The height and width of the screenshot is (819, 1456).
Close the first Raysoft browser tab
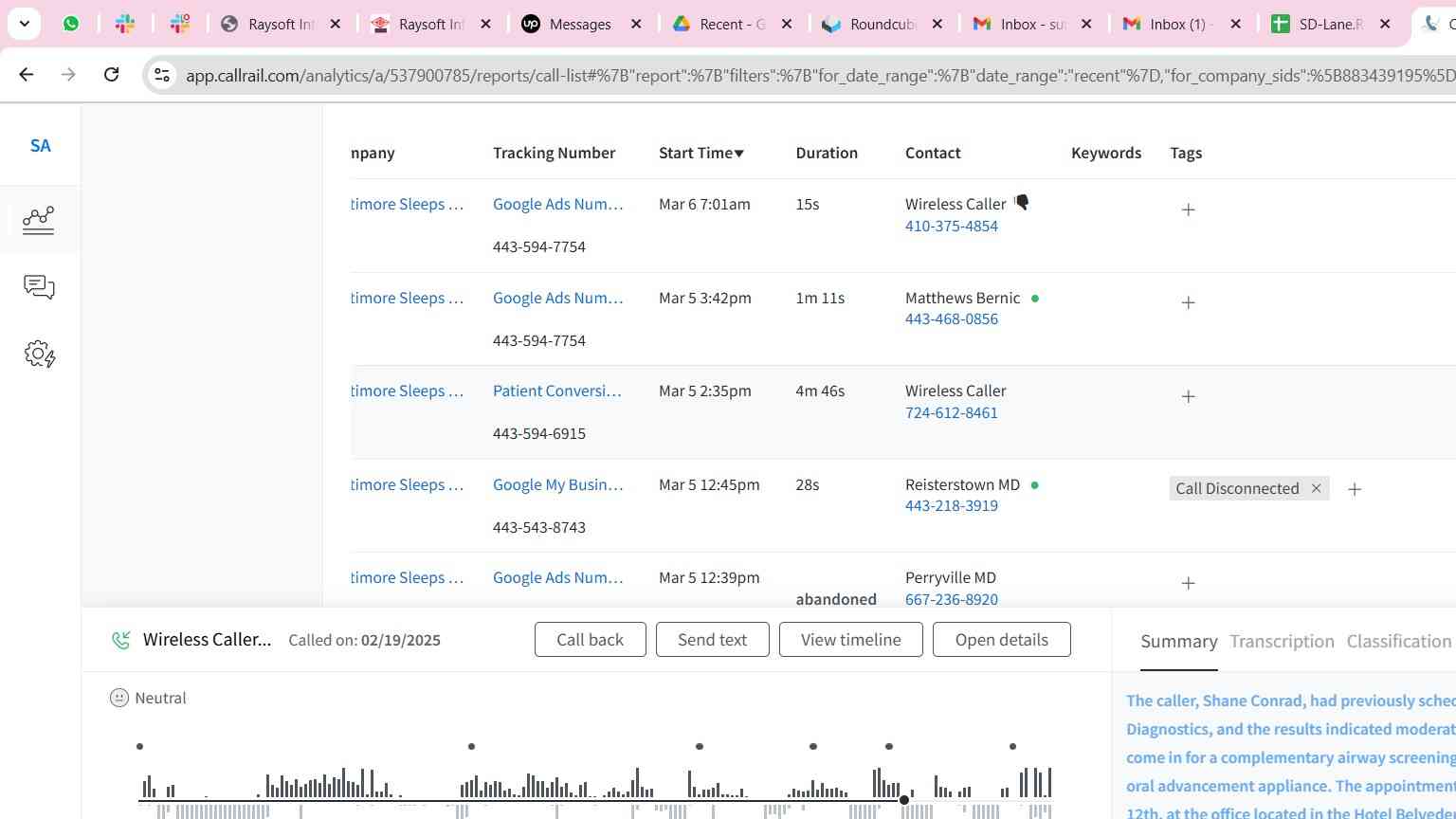coord(335,24)
